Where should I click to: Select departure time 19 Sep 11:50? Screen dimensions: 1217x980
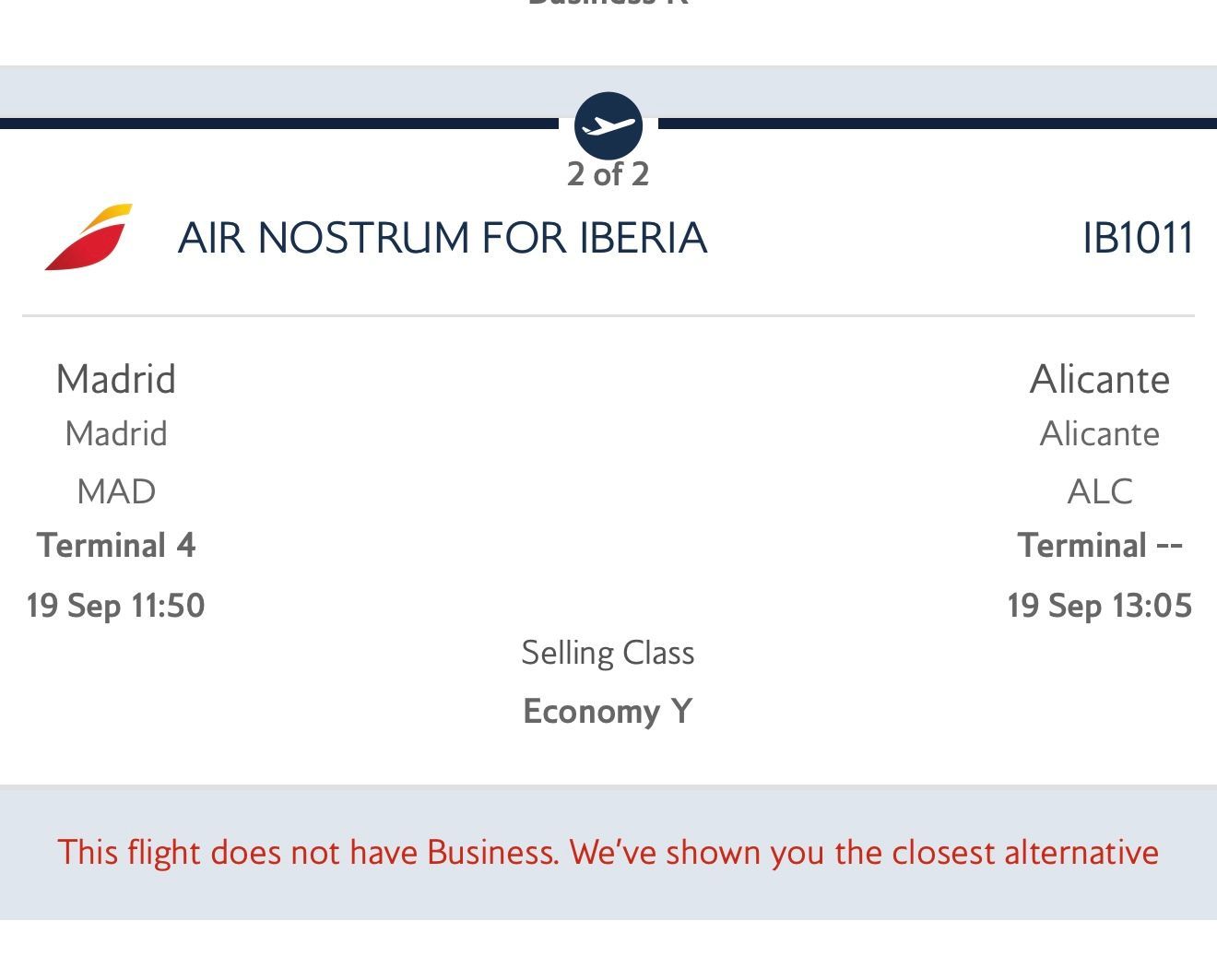(116, 606)
